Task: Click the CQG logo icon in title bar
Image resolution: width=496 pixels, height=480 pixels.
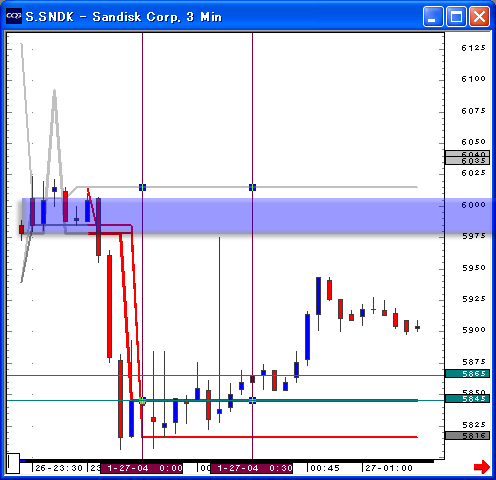Action: (x=14, y=16)
